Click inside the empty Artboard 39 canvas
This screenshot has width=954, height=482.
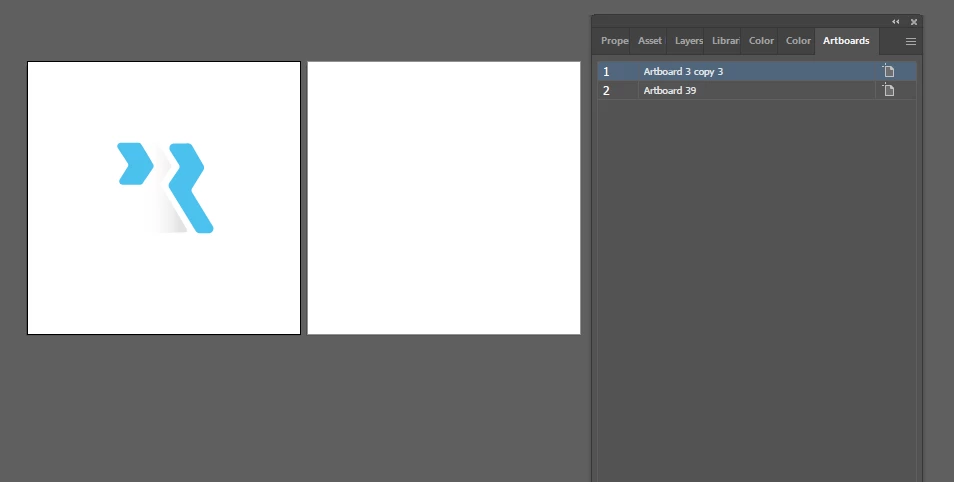pos(444,198)
